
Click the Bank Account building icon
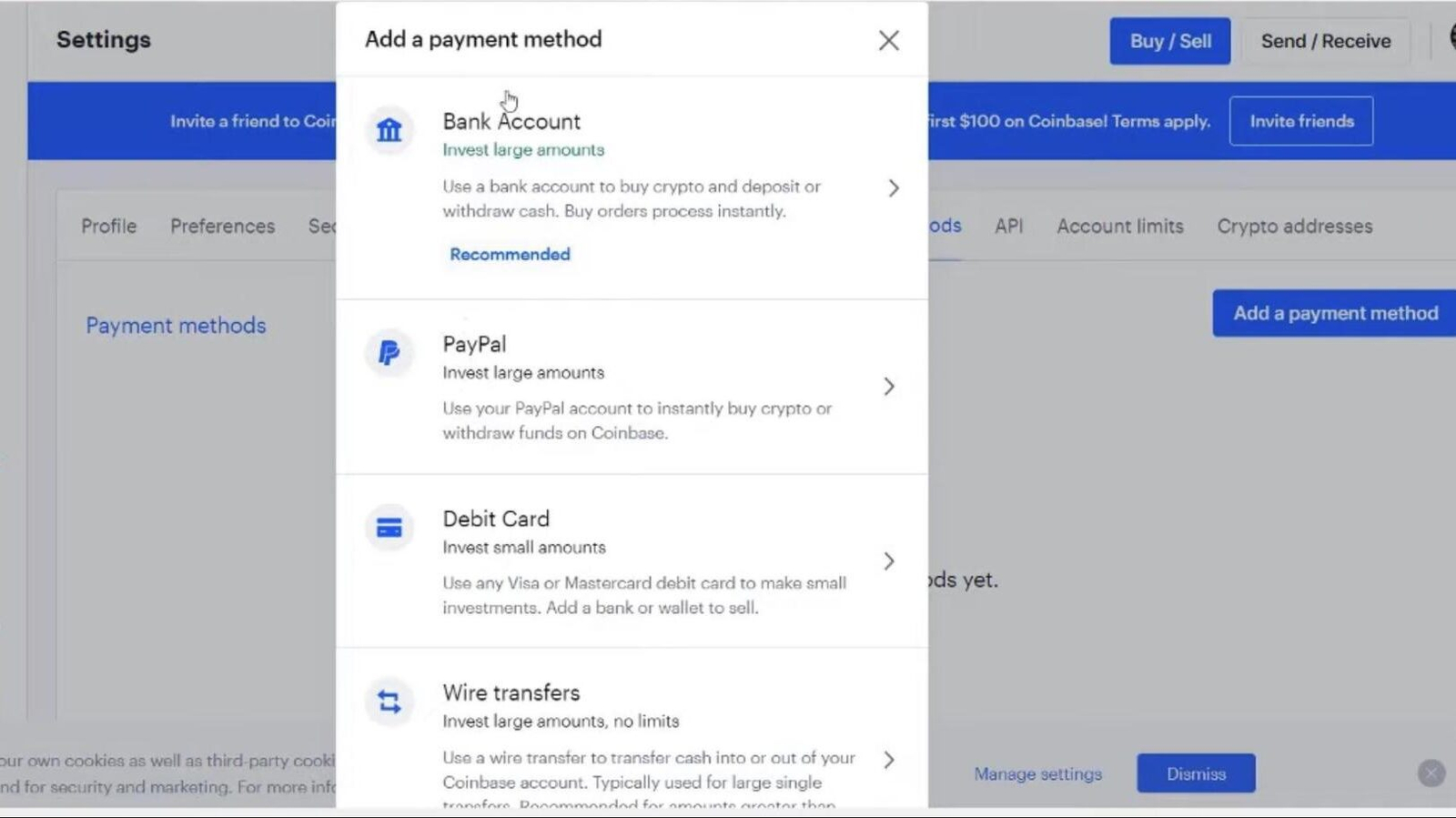point(389,130)
